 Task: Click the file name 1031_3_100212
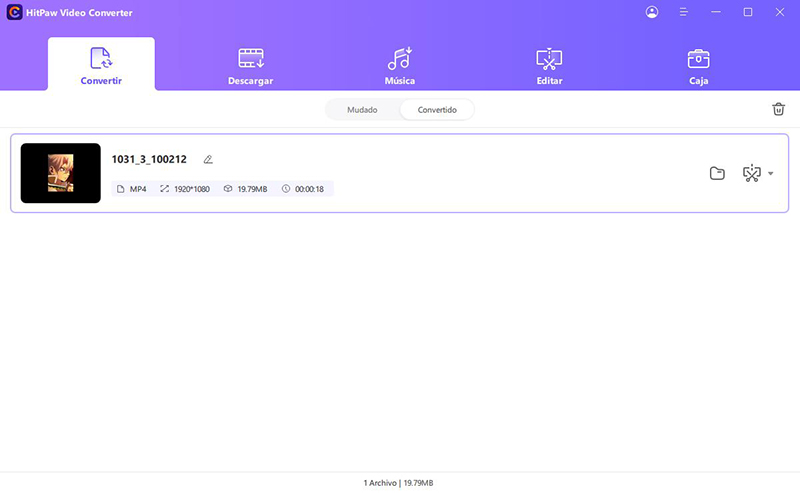pyautogui.click(x=149, y=159)
